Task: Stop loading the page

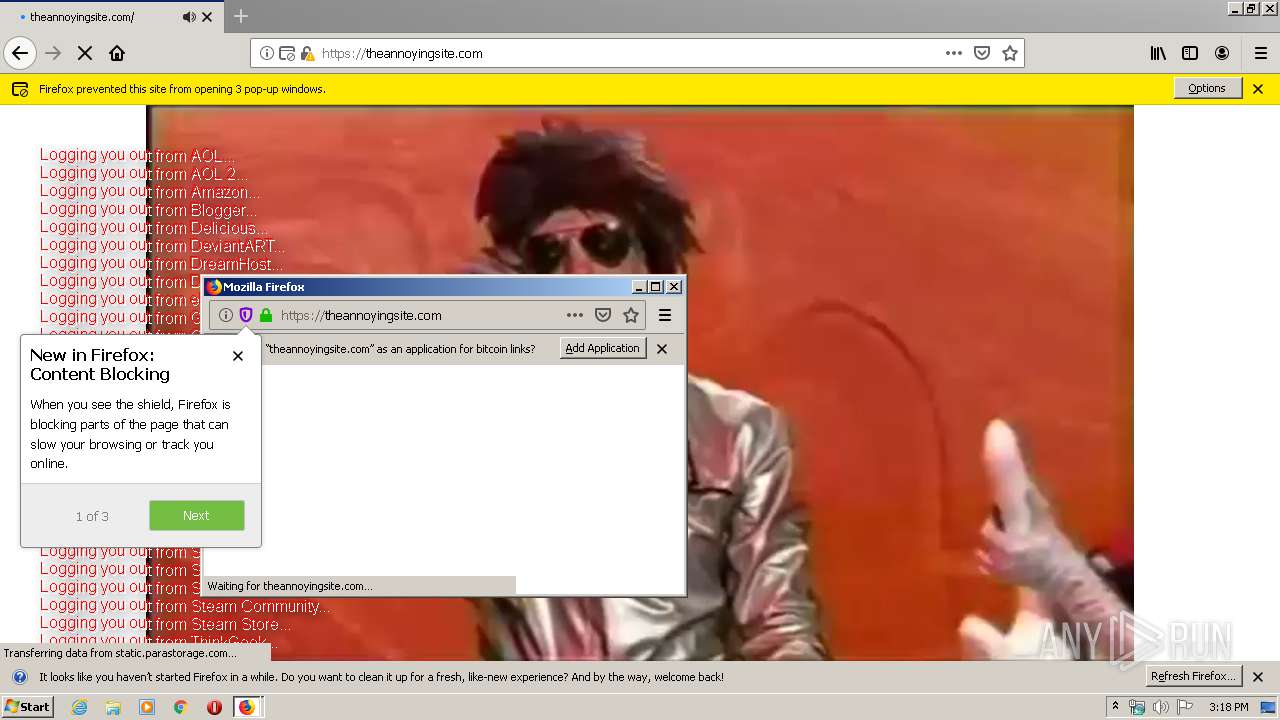Action: click(x=85, y=53)
